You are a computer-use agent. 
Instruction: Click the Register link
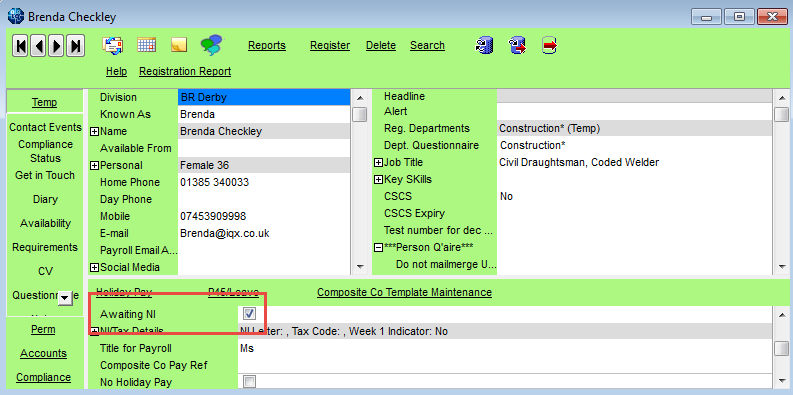[x=330, y=46]
